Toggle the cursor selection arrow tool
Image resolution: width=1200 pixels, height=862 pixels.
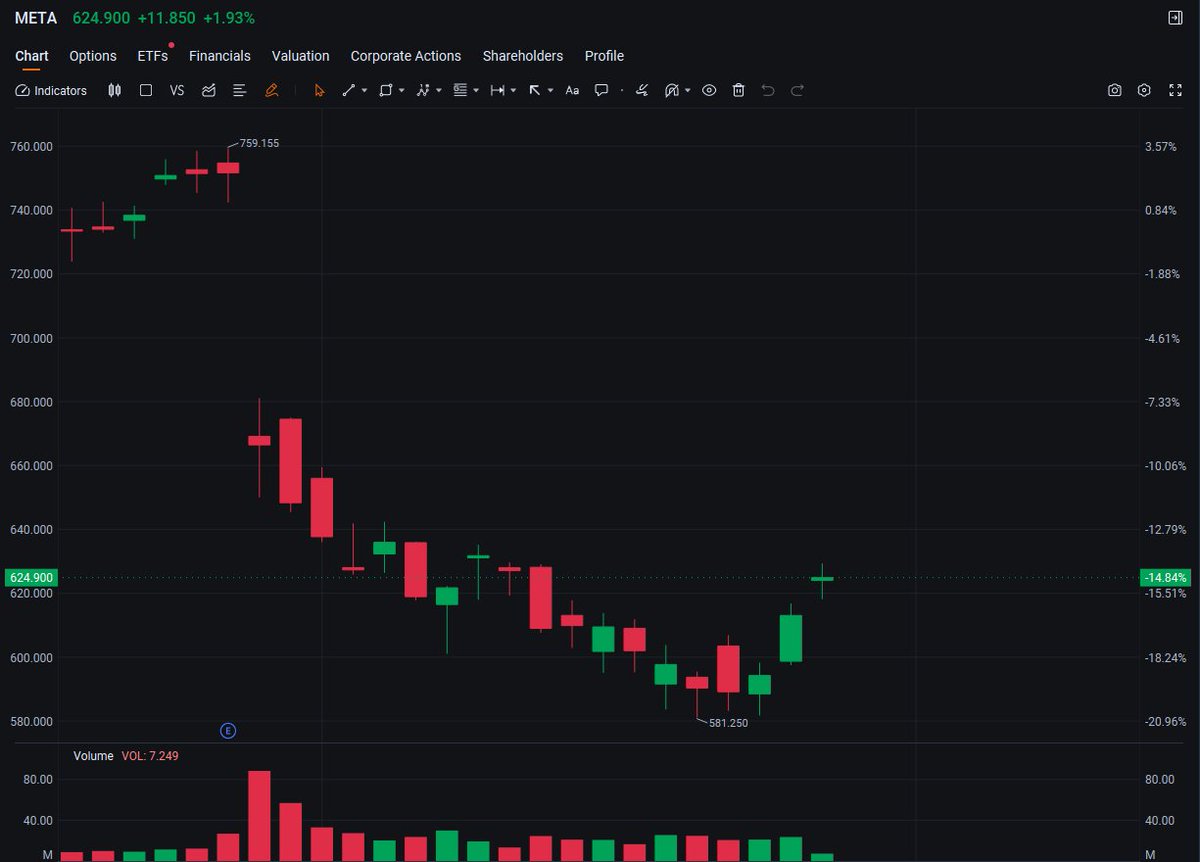(318, 90)
